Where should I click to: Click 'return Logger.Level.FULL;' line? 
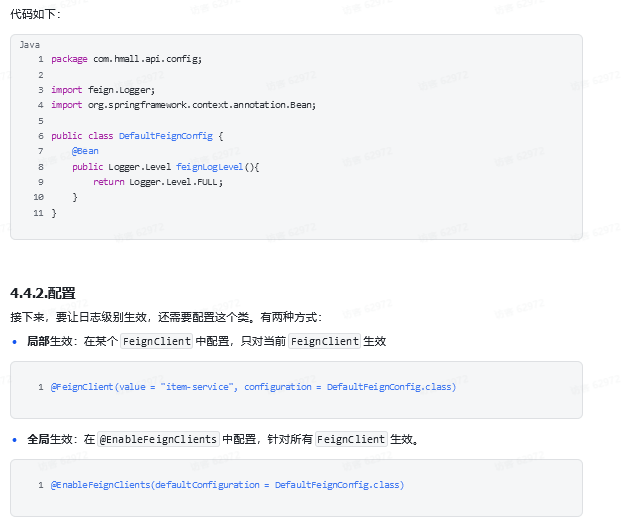click(x=158, y=182)
